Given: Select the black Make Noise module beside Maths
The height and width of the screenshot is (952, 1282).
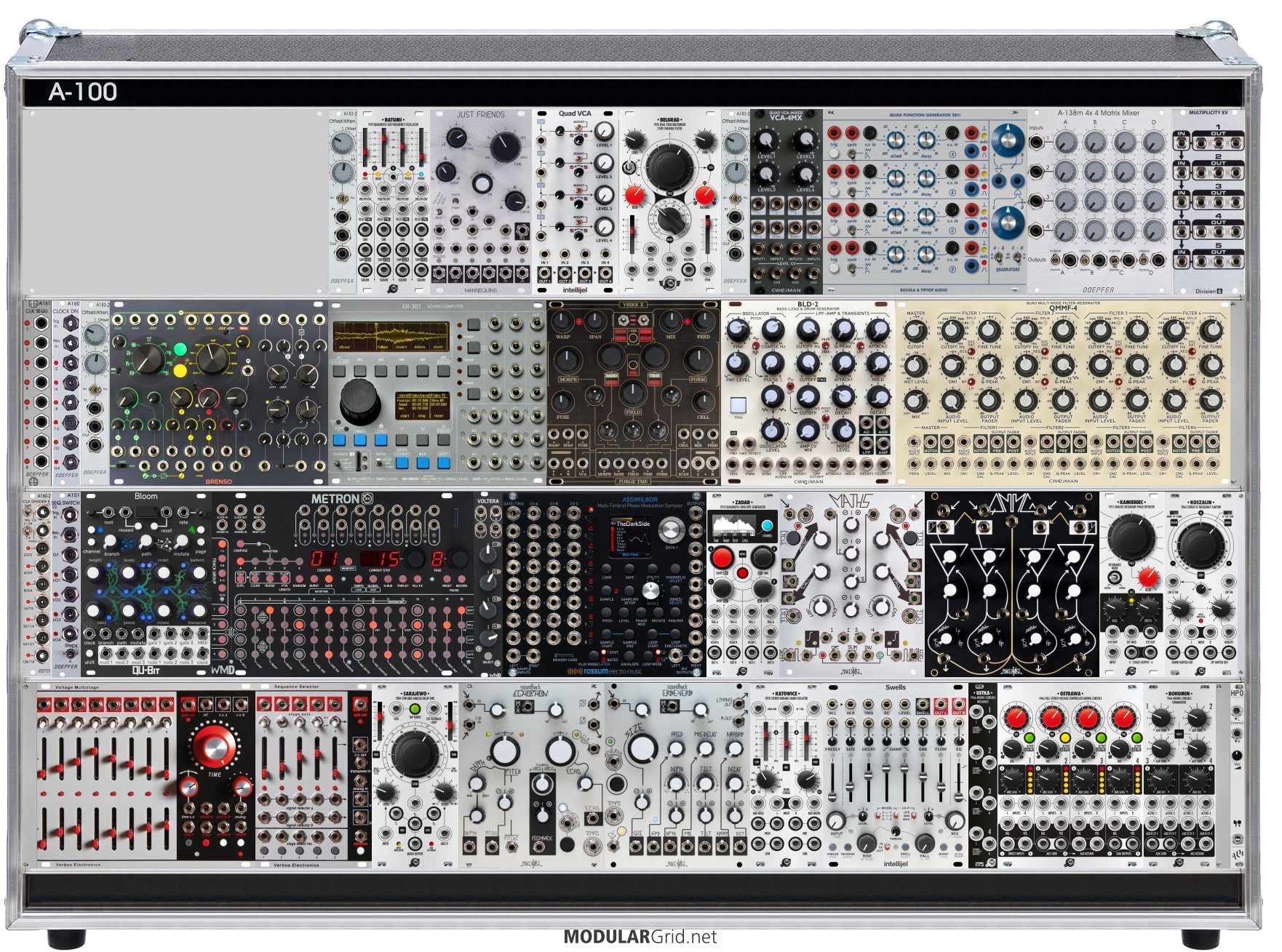Looking at the screenshot, I should tap(1012, 584).
